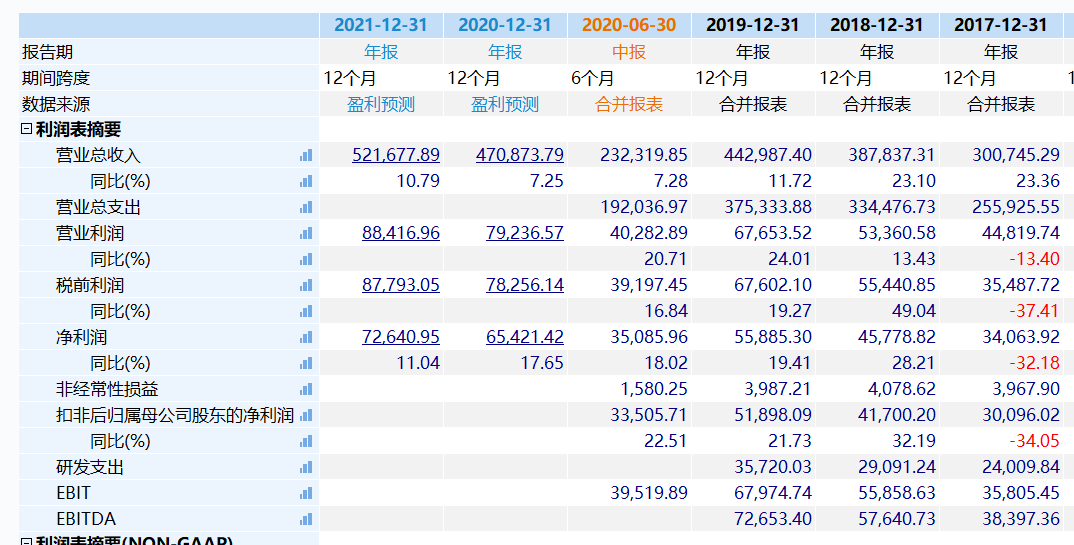The image size is (1074, 545).
Task: Click chart icon beside 扣非后净利润 同比(%) row
Action: pos(306,442)
